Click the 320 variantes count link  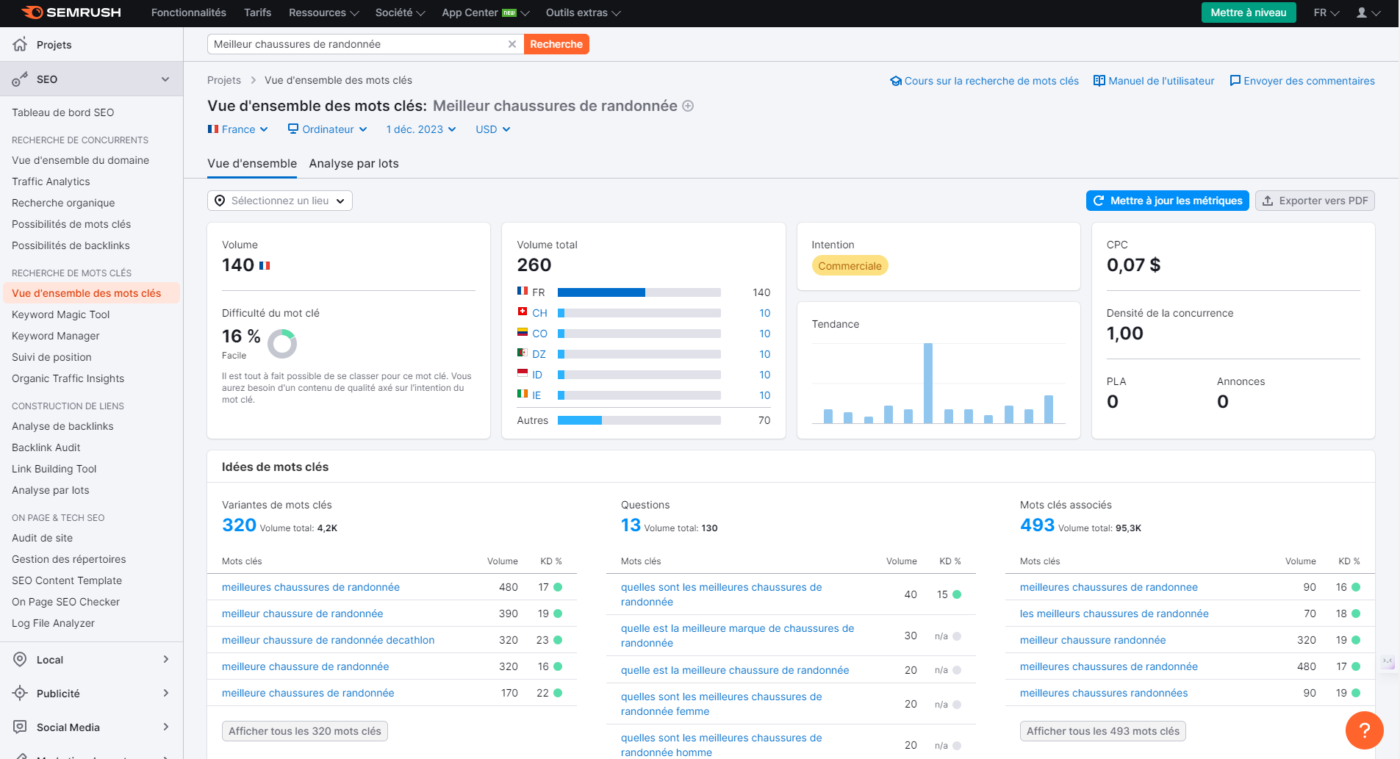pos(239,525)
